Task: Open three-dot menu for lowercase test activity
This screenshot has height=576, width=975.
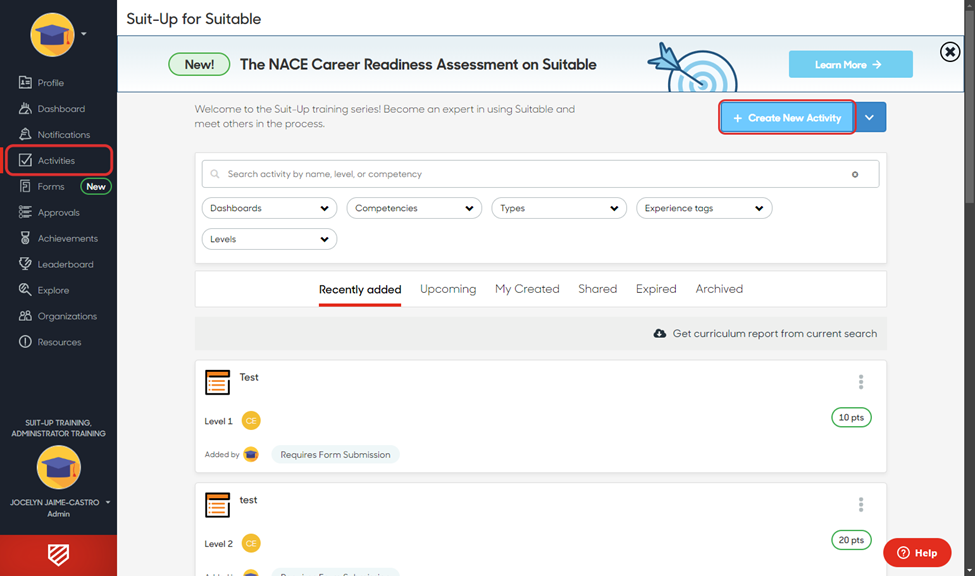Action: (x=861, y=504)
